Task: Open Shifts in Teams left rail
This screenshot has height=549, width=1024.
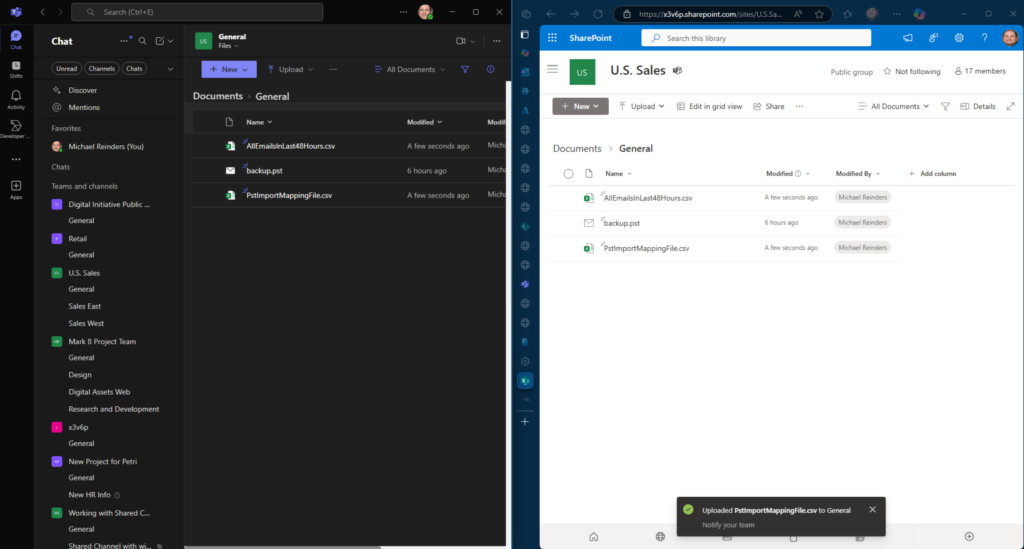Action: (x=16, y=69)
